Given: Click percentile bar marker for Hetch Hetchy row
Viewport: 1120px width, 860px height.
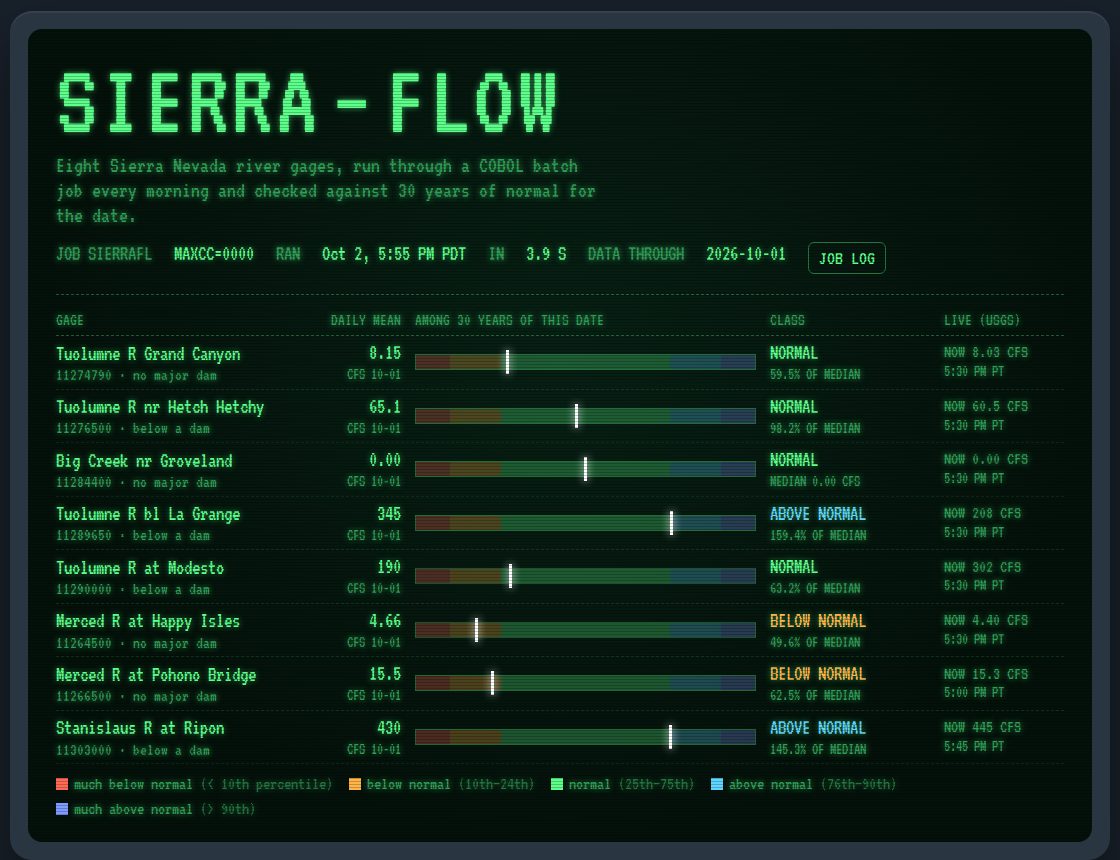Looking at the screenshot, I should [576, 416].
